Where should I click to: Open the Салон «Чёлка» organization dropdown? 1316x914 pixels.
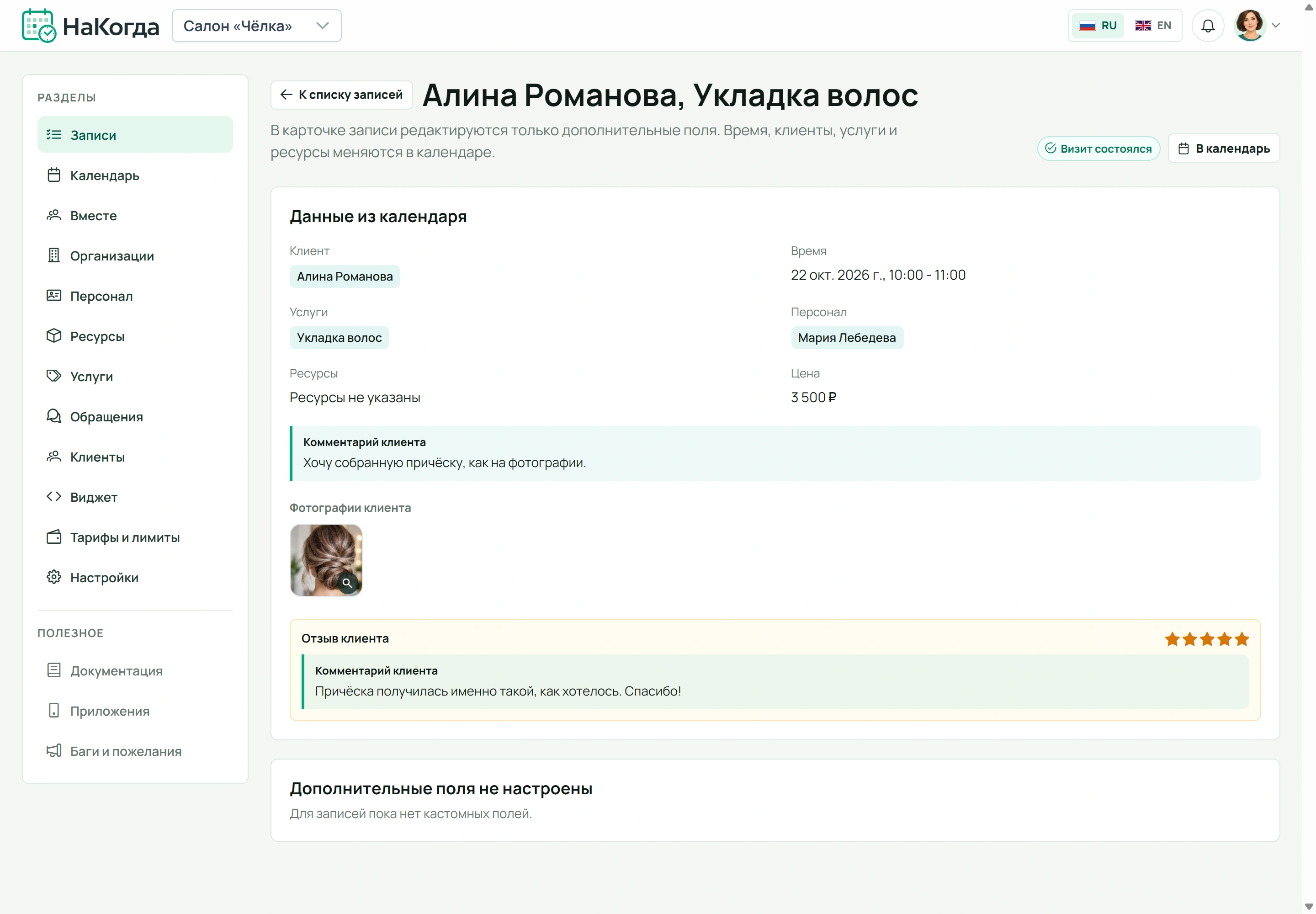256,26
